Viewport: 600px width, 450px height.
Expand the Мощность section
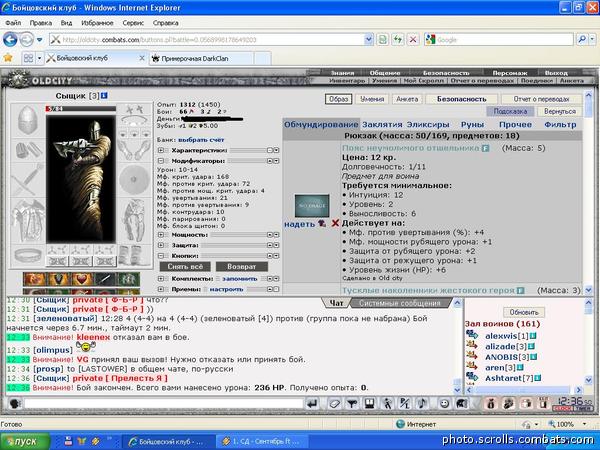point(161,235)
